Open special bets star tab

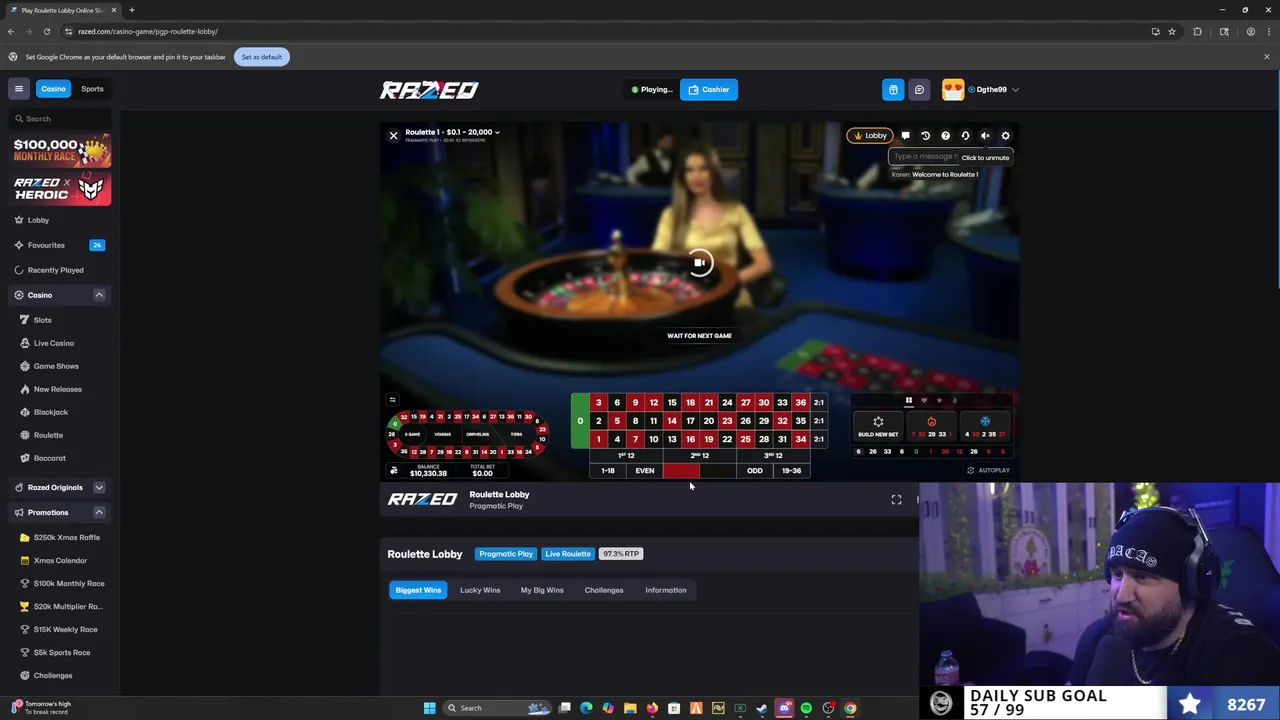coord(939,400)
